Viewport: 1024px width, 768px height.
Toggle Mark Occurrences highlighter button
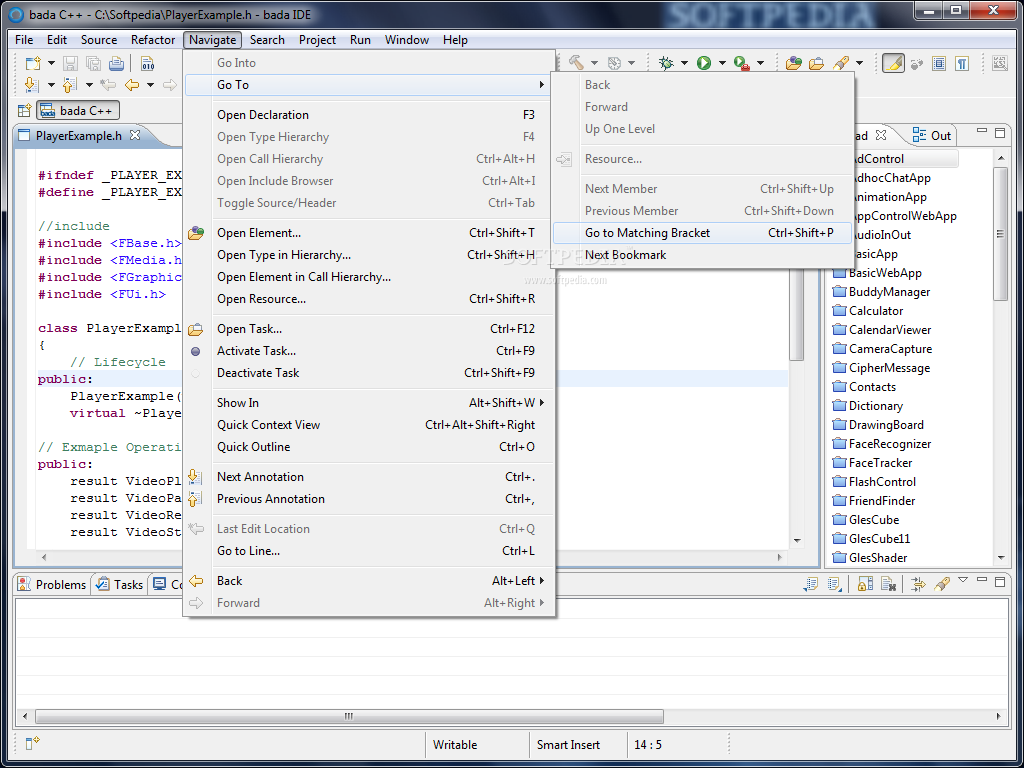click(893, 63)
